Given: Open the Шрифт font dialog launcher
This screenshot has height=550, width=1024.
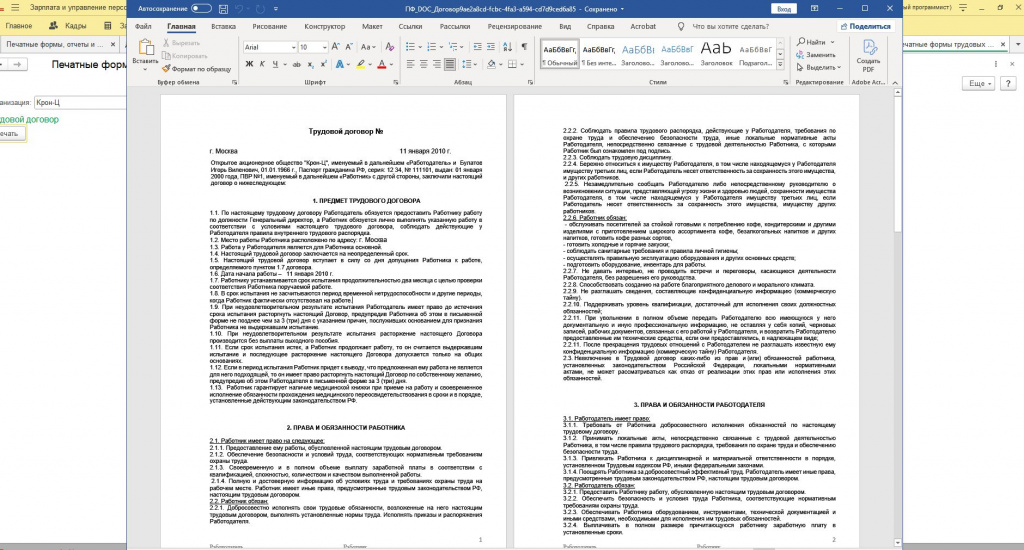Looking at the screenshot, I should point(396,83).
